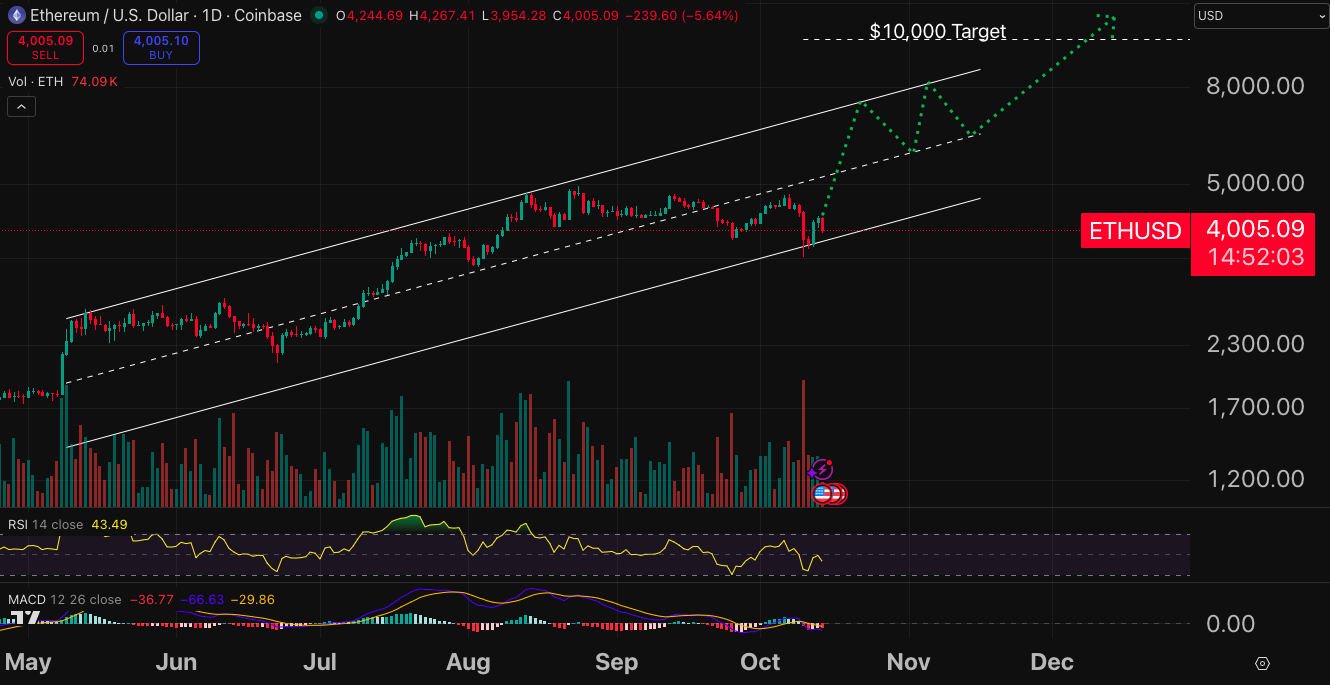Click the green market status dot

click(x=318, y=15)
